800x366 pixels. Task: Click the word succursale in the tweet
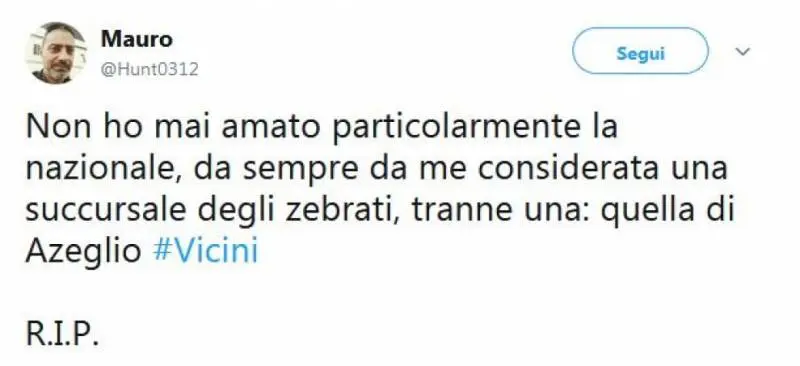107,210
